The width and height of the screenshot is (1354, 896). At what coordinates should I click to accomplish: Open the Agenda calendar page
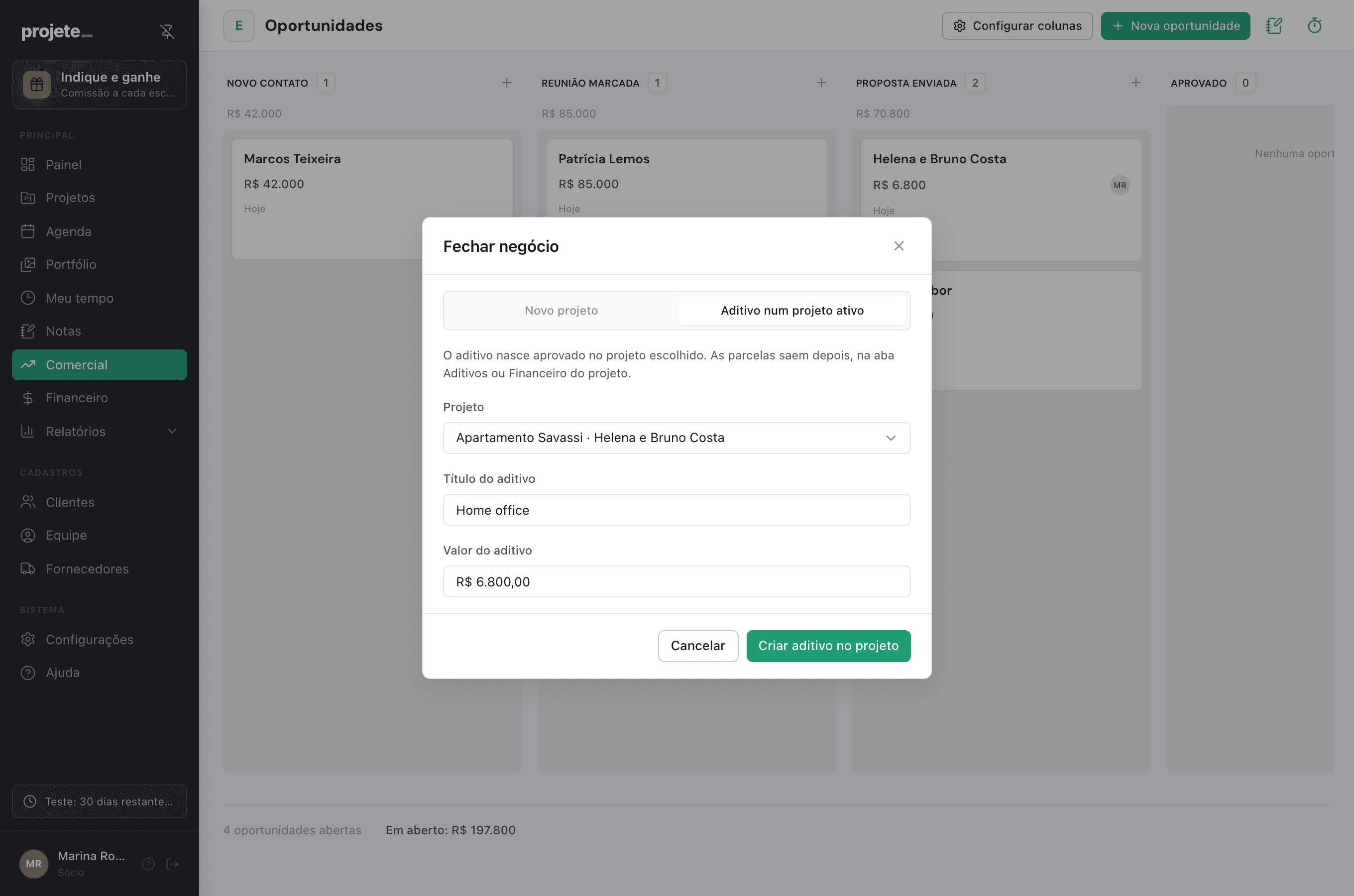point(100,231)
